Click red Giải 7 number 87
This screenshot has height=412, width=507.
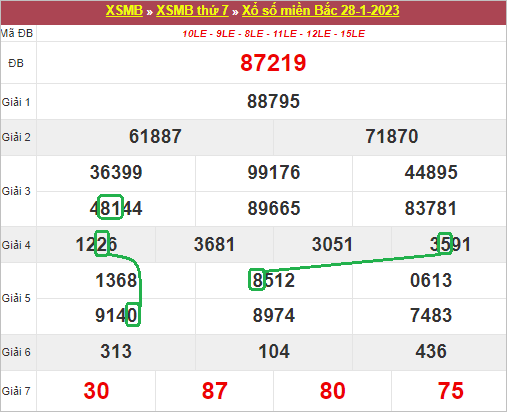pos(214,391)
